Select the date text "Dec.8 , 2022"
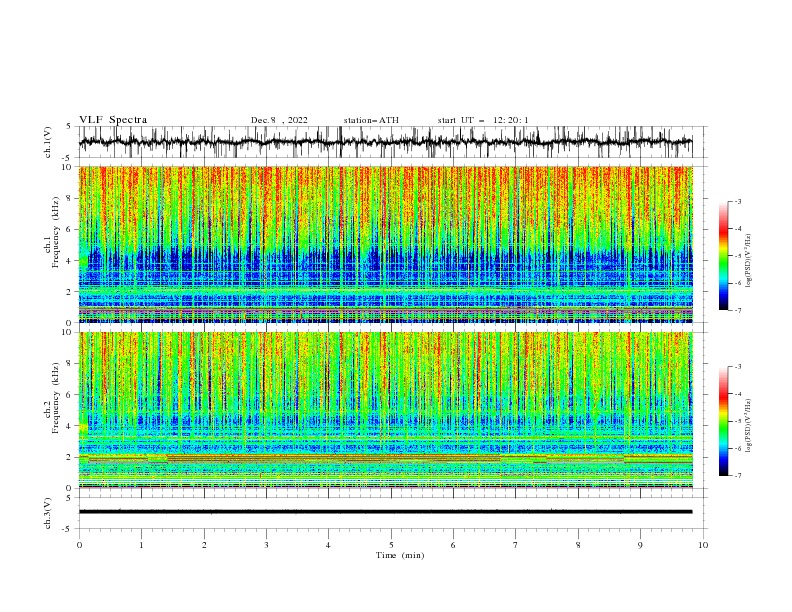This screenshot has width=792, height=612. pyautogui.click(x=279, y=120)
